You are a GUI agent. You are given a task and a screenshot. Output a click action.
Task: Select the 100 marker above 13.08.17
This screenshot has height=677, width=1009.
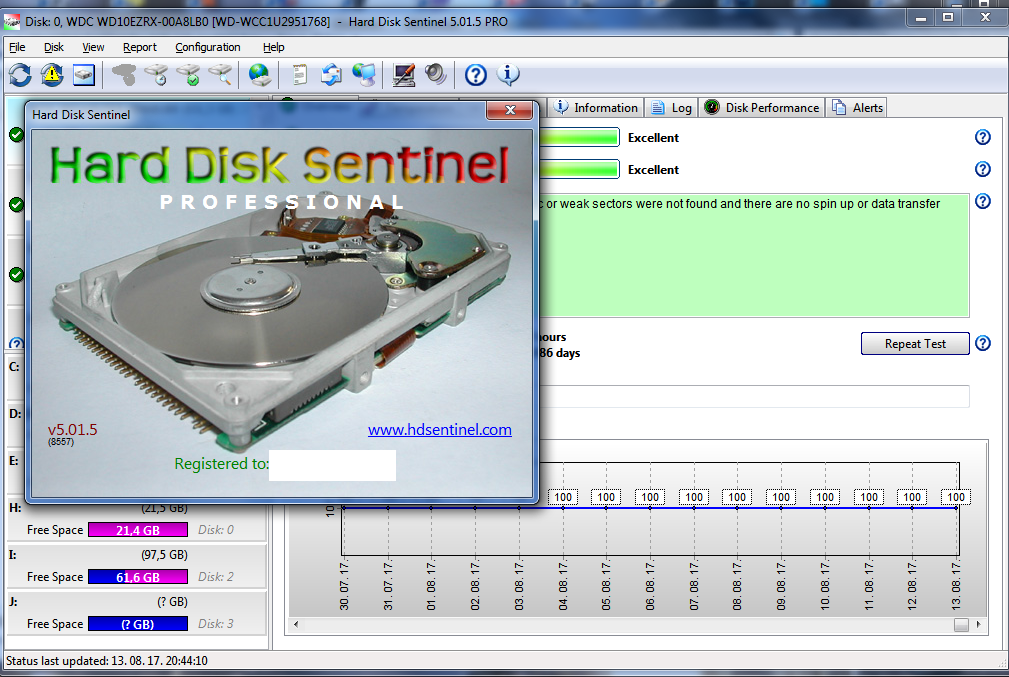click(956, 497)
